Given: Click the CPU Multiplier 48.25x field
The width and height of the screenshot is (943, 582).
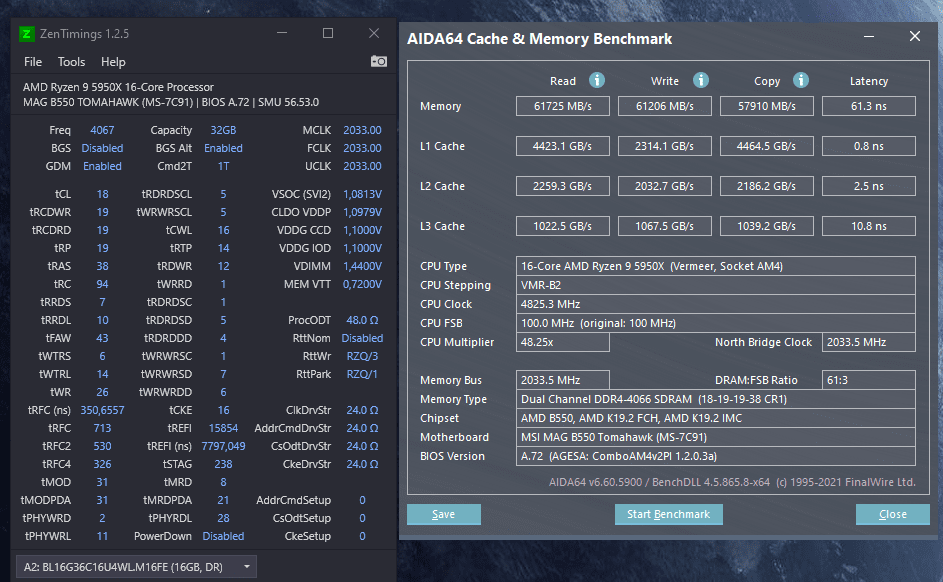Looking at the screenshot, I should point(562,342).
